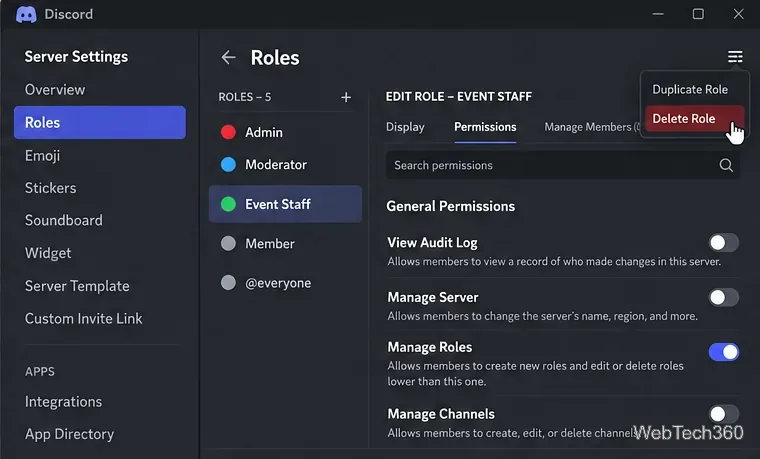Screen dimensions: 760x459
Task: Disable the Manage Roles toggle
Action: coord(724,352)
